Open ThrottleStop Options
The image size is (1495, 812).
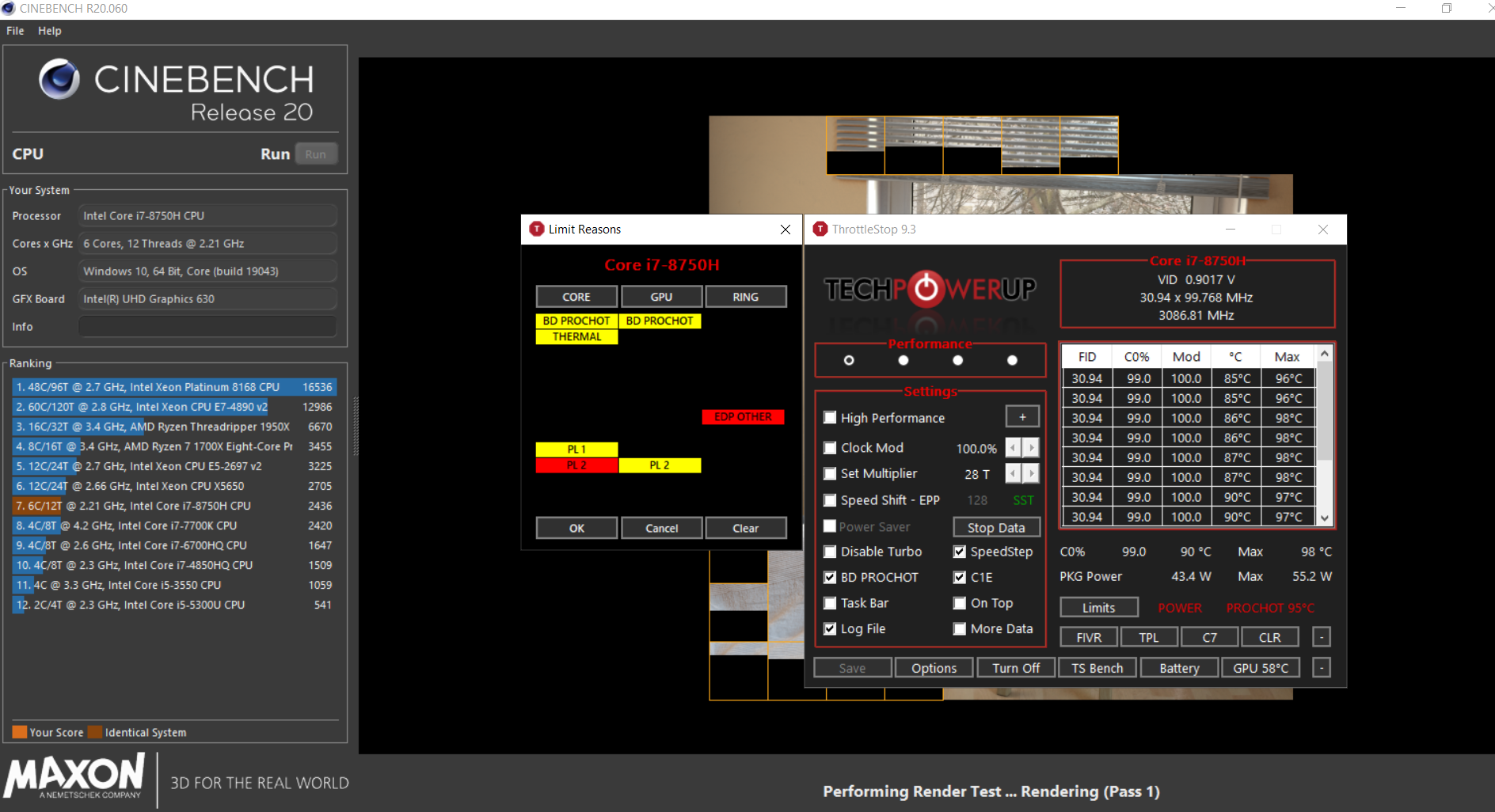[x=934, y=668]
